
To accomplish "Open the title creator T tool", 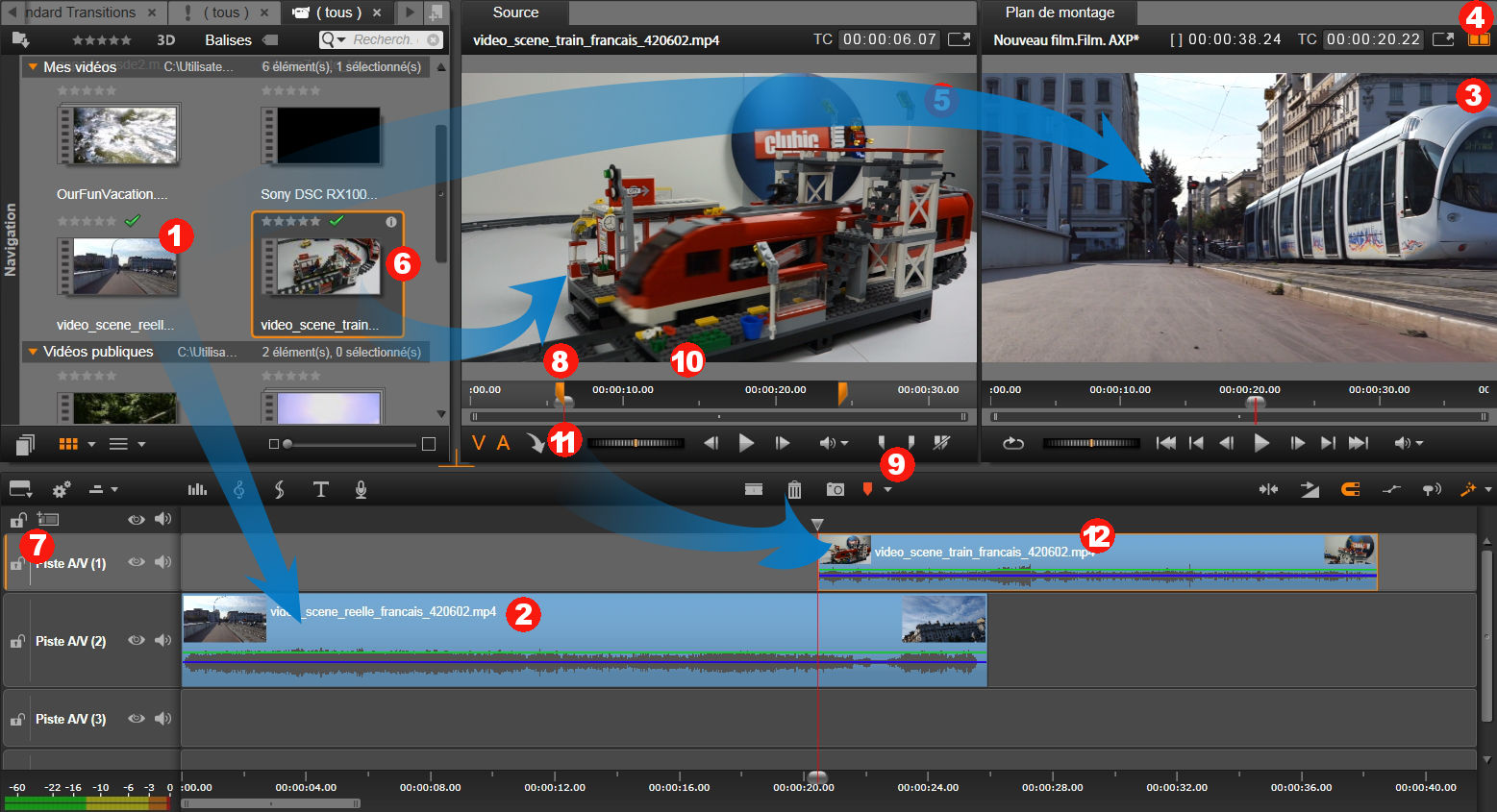I will [x=320, y=490].
